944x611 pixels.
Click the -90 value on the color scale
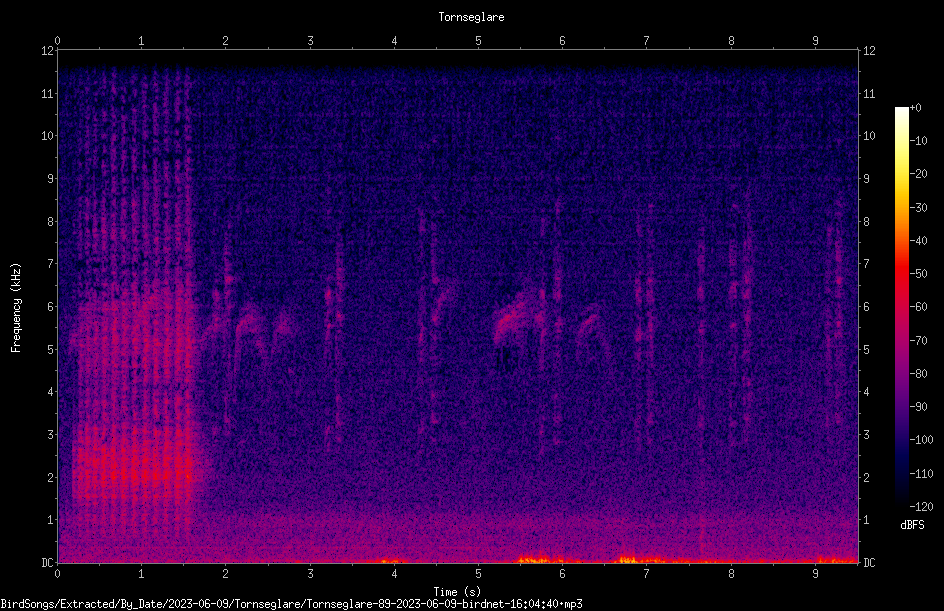coord(918,407)
